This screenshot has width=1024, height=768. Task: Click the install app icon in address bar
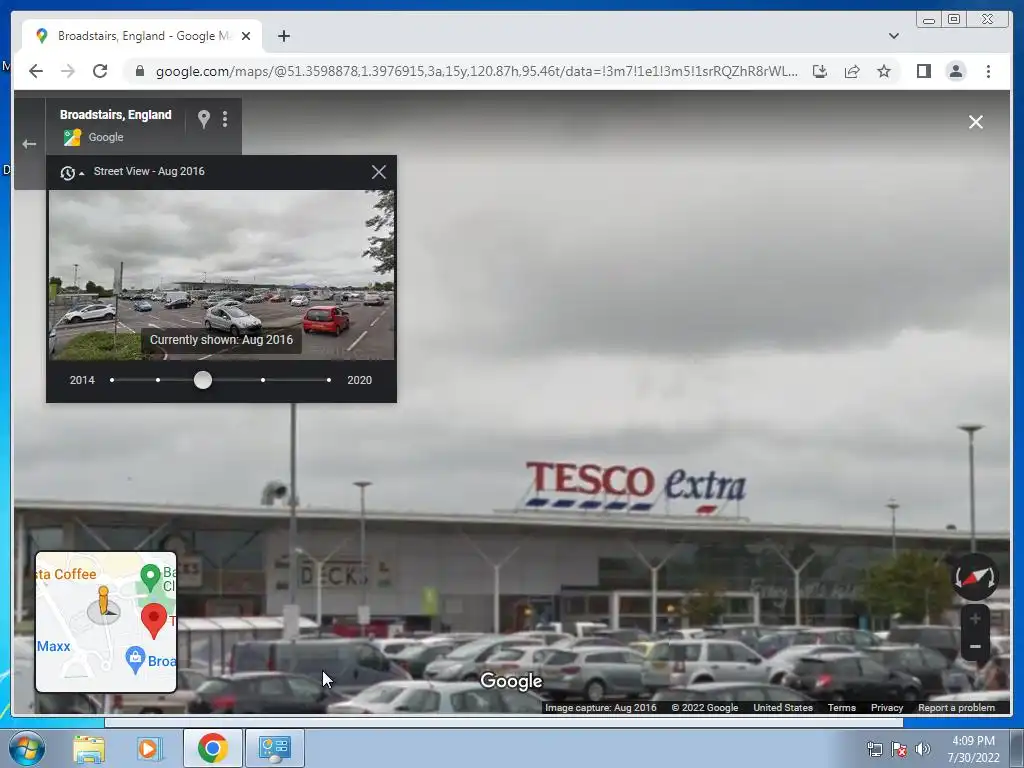[x=820, y=71]
